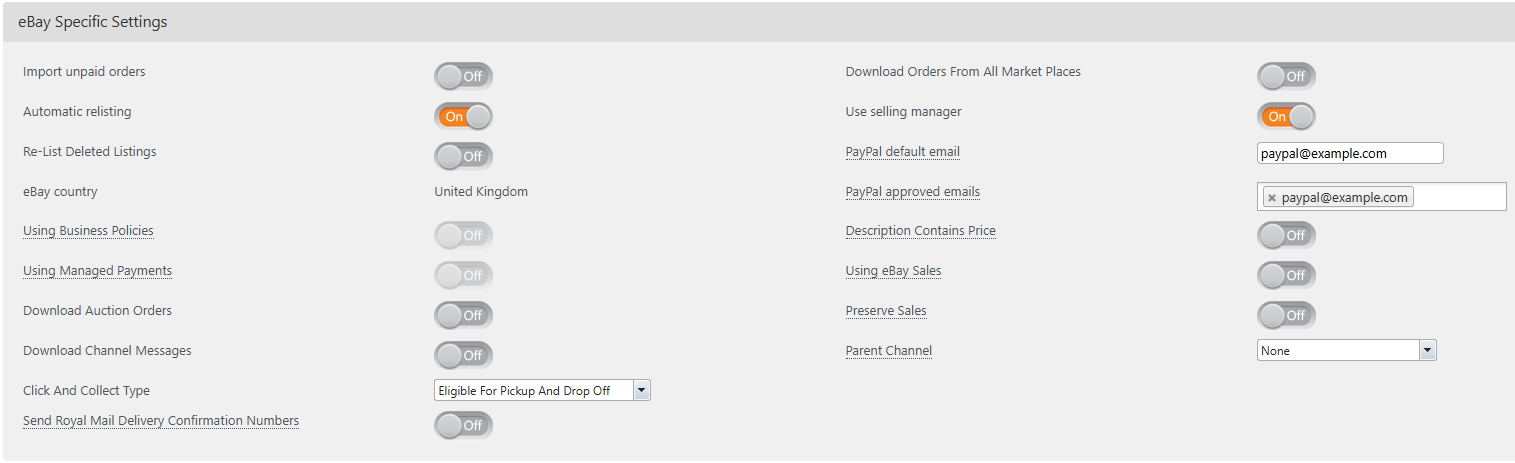This screenshot has height=463, width=1515.
Task: Toggle Using Managed Payments switch
Action: click(x=463, y=275)
